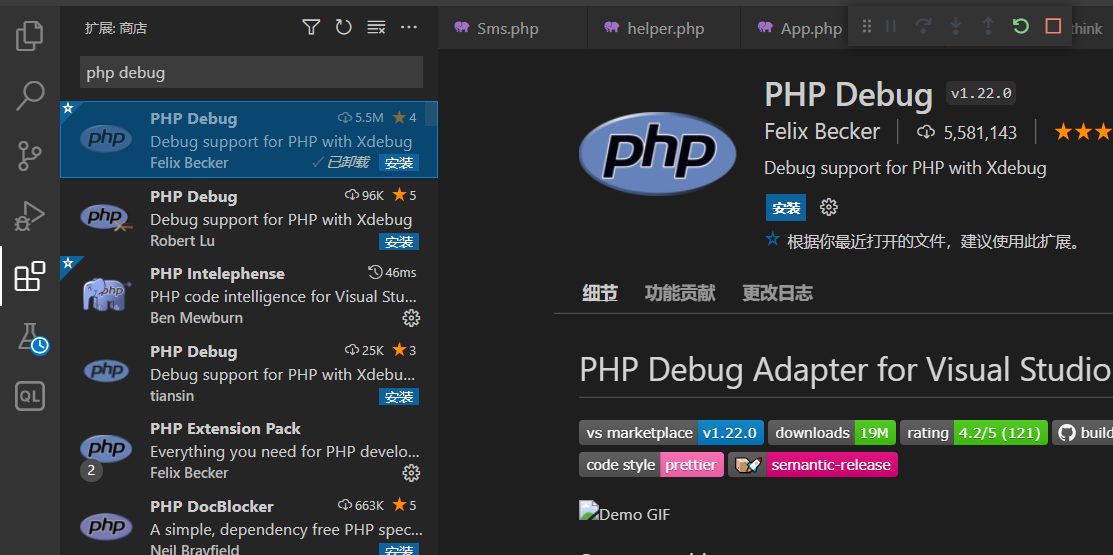Select PHP Intelephense extension row
Screen dimensions: 1113x555
pos(249,295)
